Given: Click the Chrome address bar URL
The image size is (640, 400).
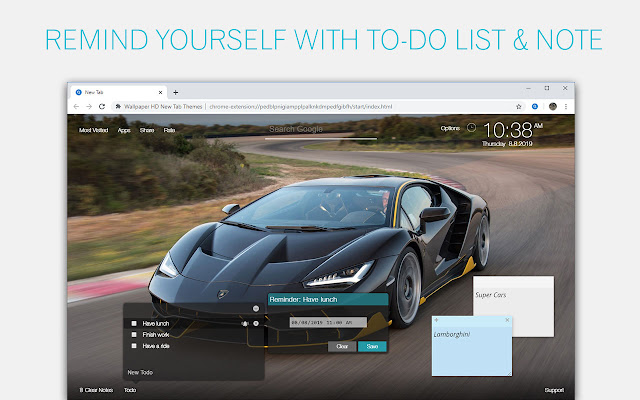Looking at the screenshot, I should pyautogui.click(x=301, y=107).
